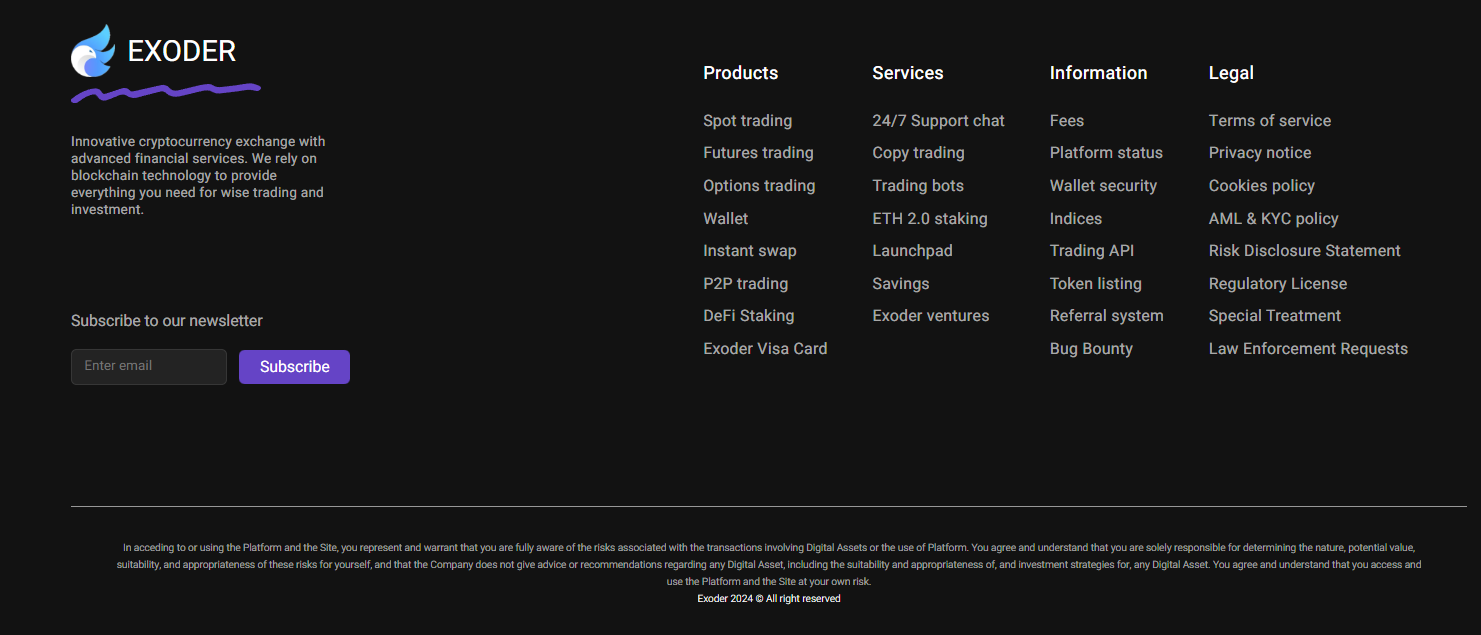Open Law Enforcement Requests link
Screen dimensions: 1481x635
[1307, 349]
